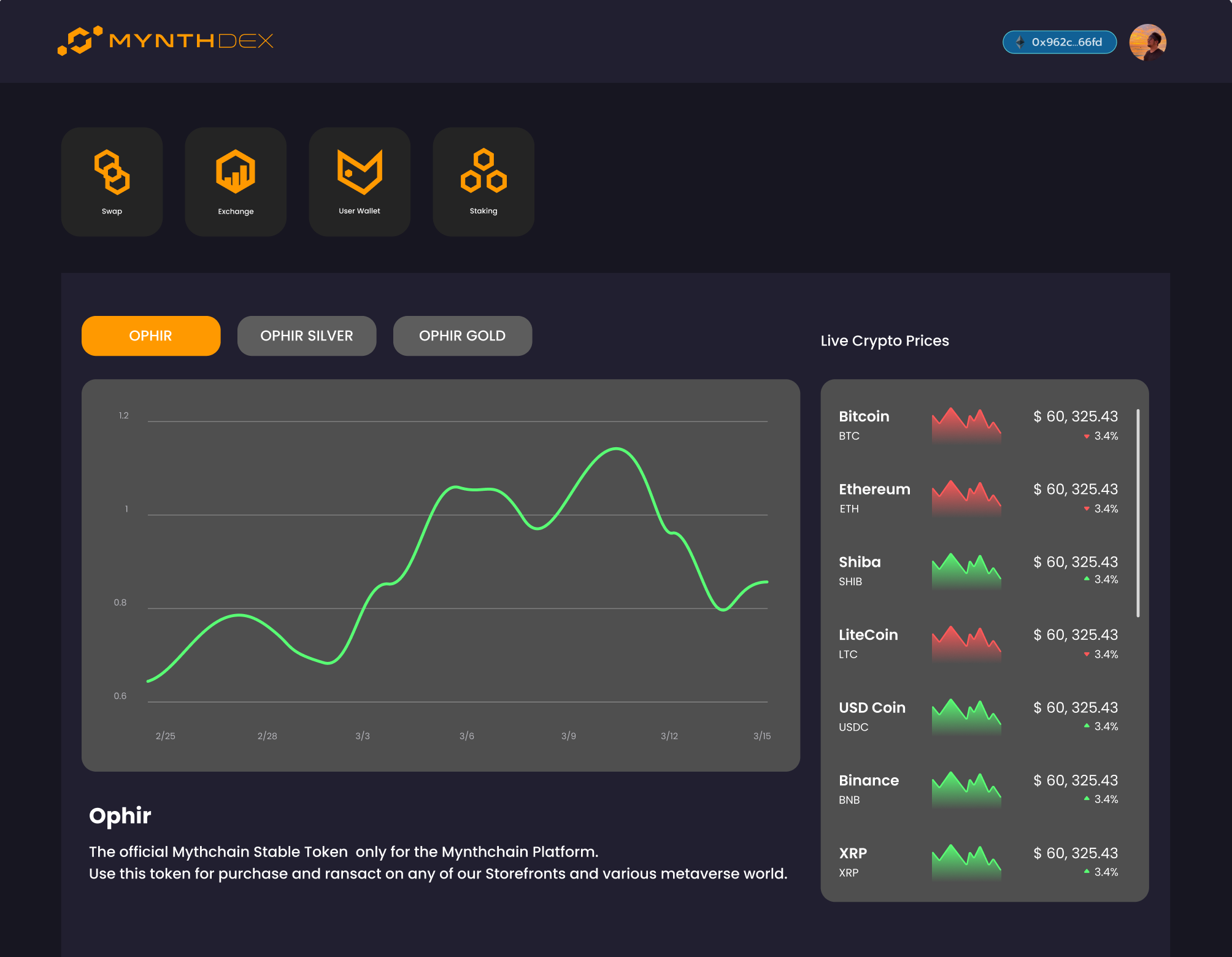Image resolution: width=1232 pixels, height=957 pixels.
Task: Open the User Wallet card
Action: [x=360, y=182]
